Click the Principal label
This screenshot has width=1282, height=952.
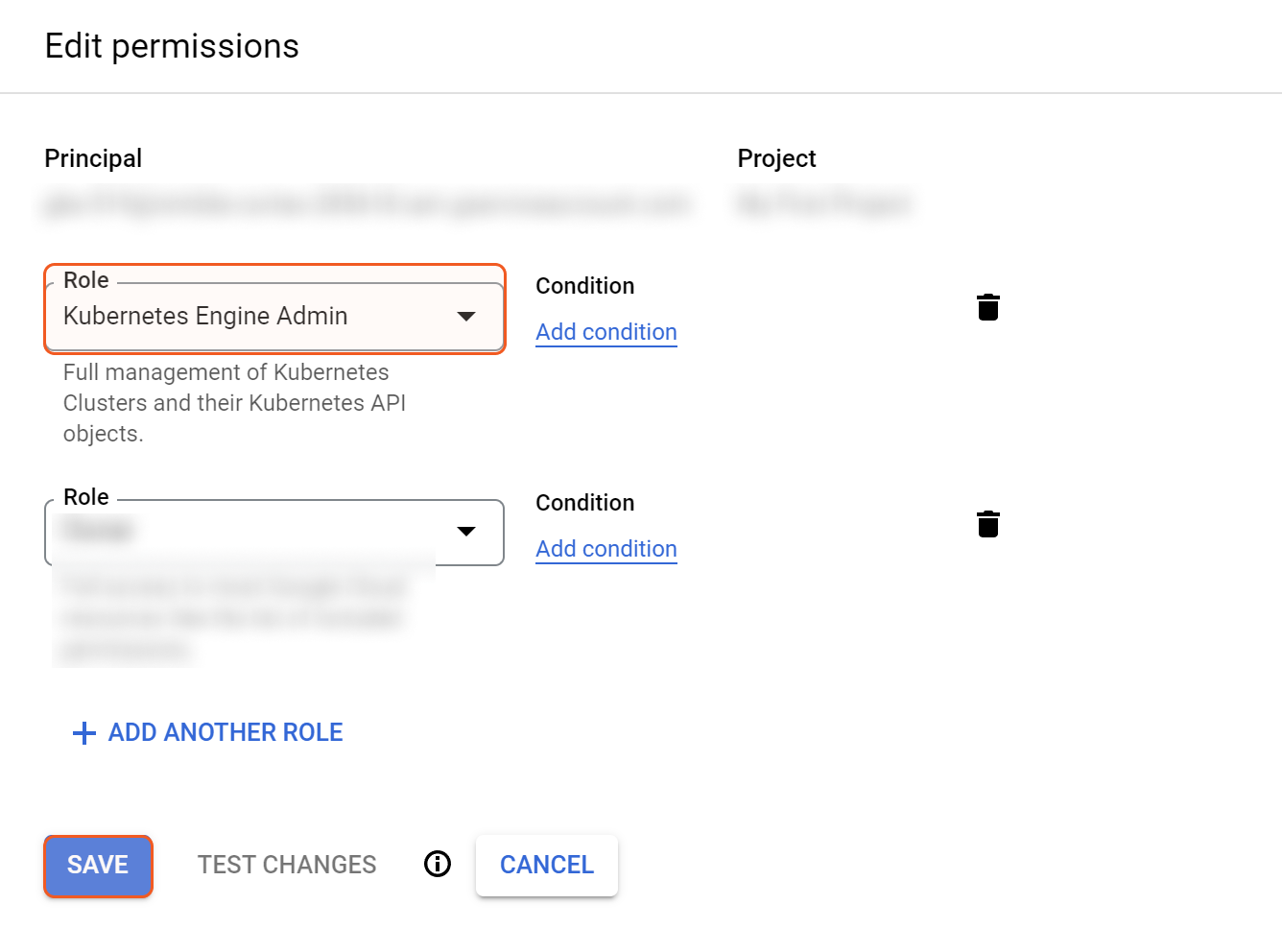[93, 158]
